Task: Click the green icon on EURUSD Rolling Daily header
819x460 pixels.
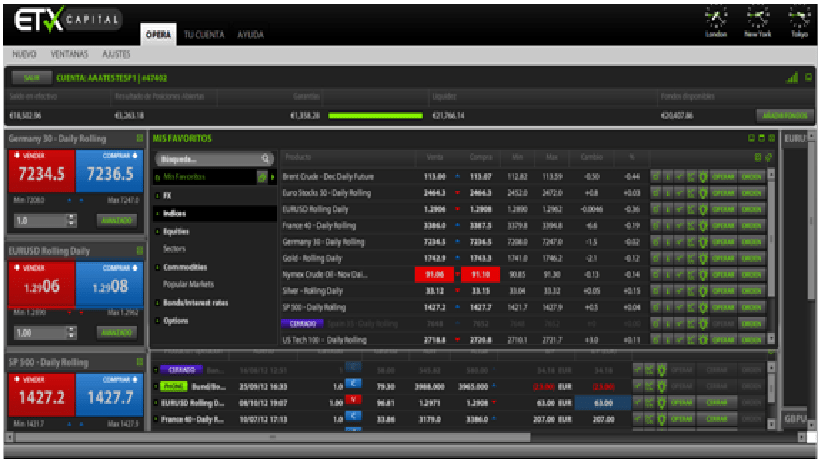Action: (139, 251)
